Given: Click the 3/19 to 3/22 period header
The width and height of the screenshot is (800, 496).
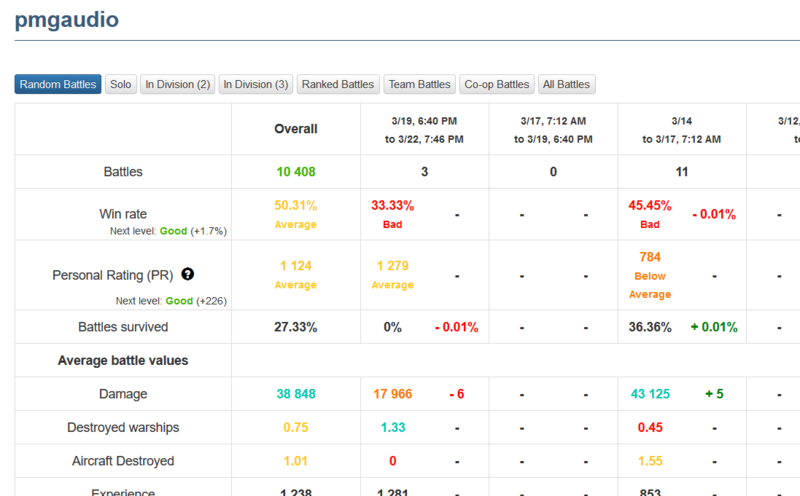Looking at the screenshot, I should [424, 129].
